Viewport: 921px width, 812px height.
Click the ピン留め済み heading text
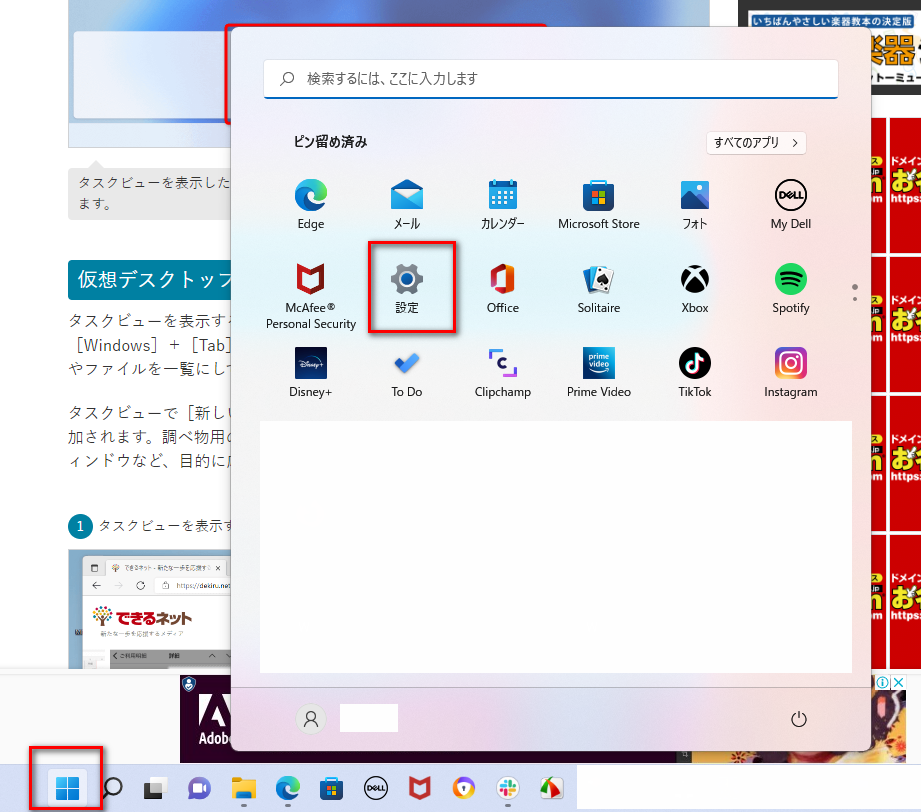pos(331,142)
